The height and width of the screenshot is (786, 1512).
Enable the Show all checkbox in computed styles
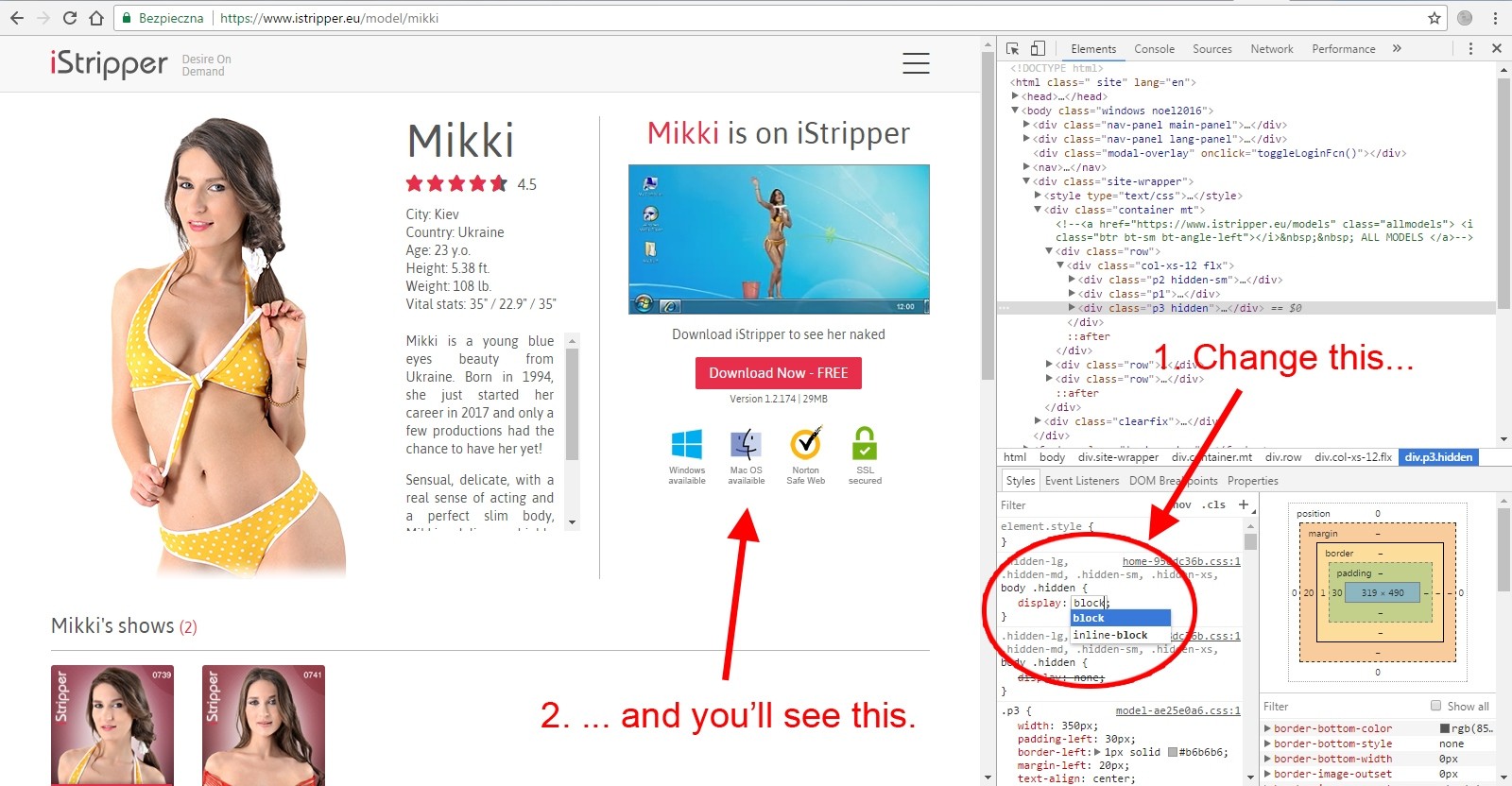(x=1436, y=706)
